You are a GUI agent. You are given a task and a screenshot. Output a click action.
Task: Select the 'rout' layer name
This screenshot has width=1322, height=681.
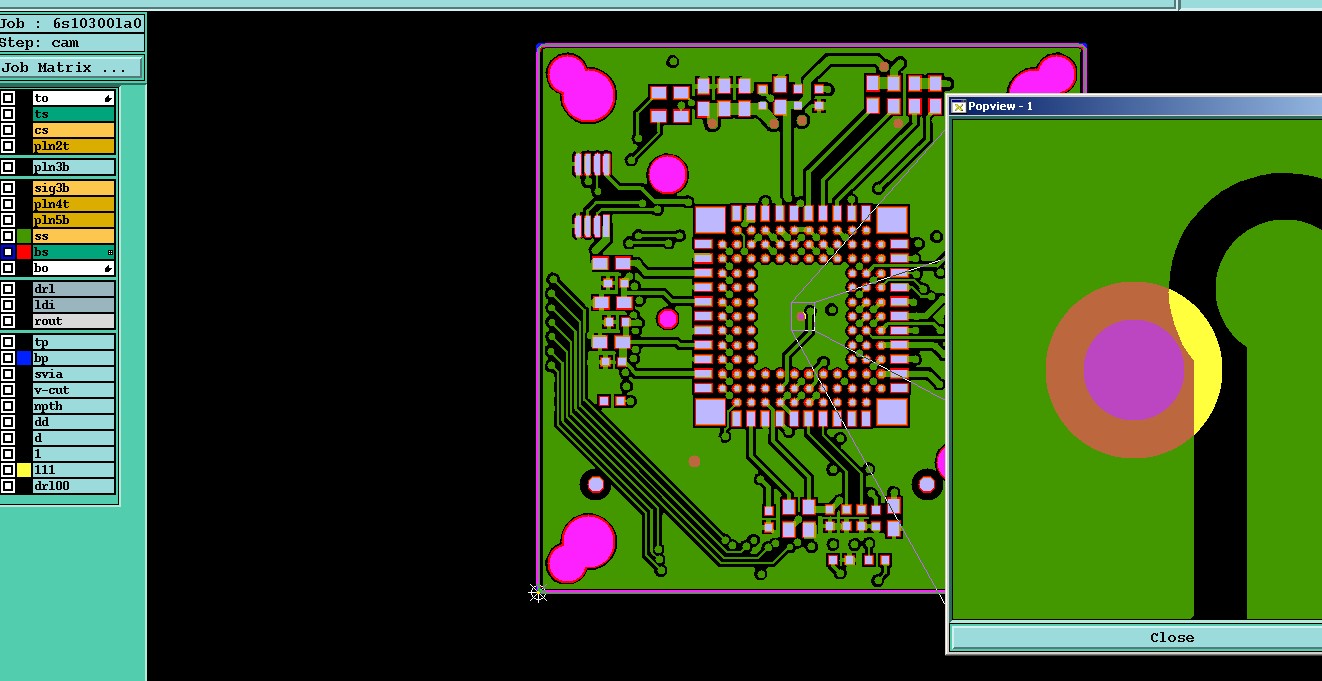74,321
